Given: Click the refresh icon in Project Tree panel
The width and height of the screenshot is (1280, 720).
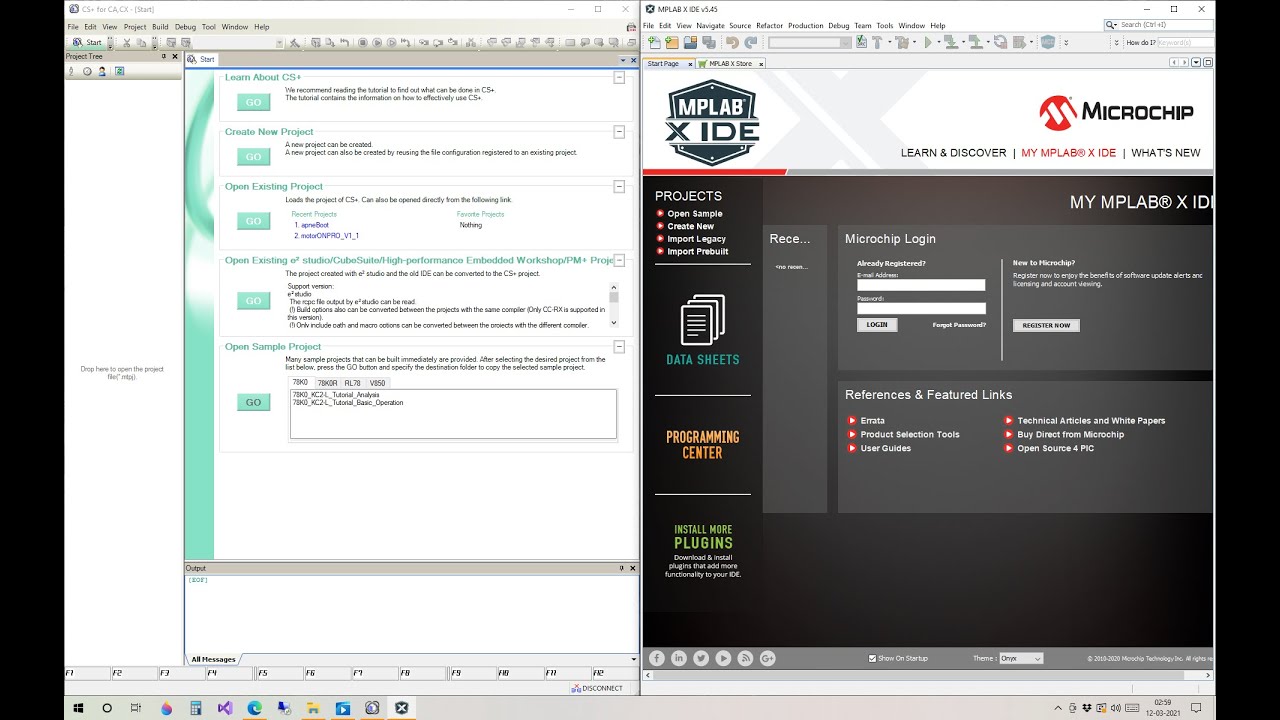Looking at the screenshot, I should click(x=119, y=71).
